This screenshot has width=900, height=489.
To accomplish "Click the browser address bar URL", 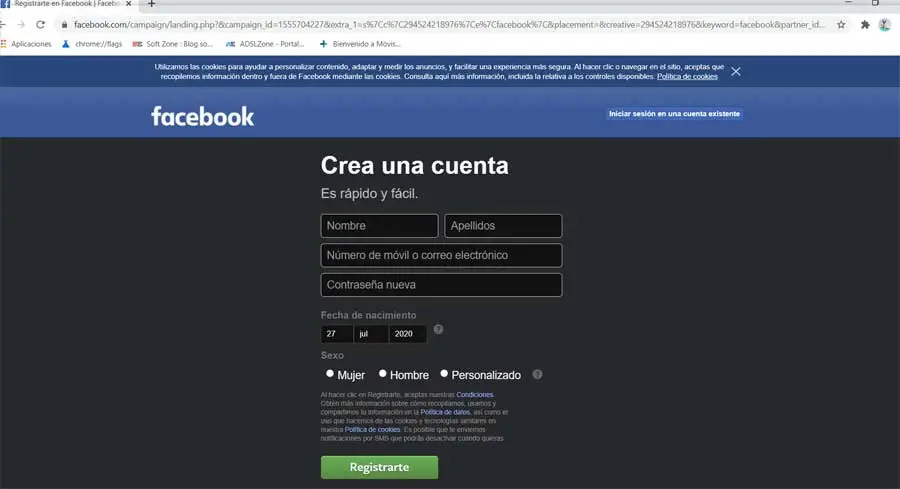I will pyautogui.click(x=449, y=25).
